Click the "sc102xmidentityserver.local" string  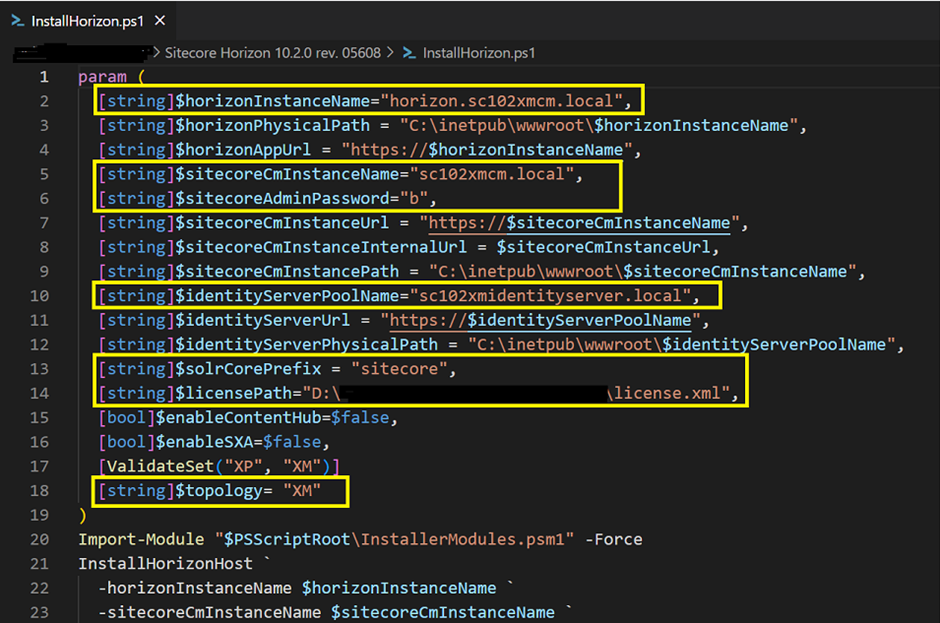550,296
